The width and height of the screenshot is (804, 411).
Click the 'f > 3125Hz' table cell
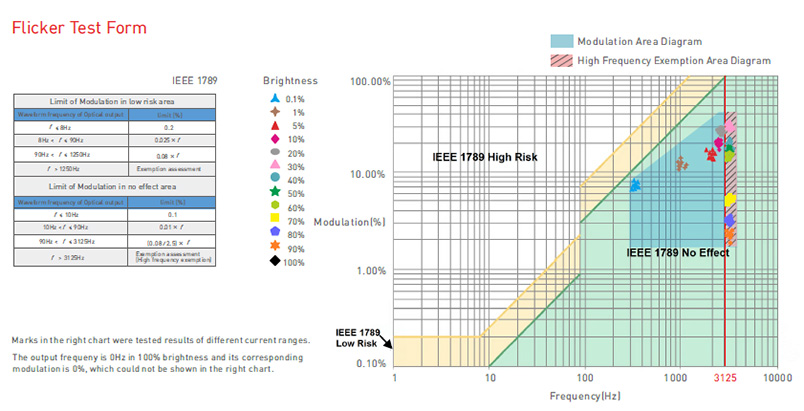pos(71,257)
